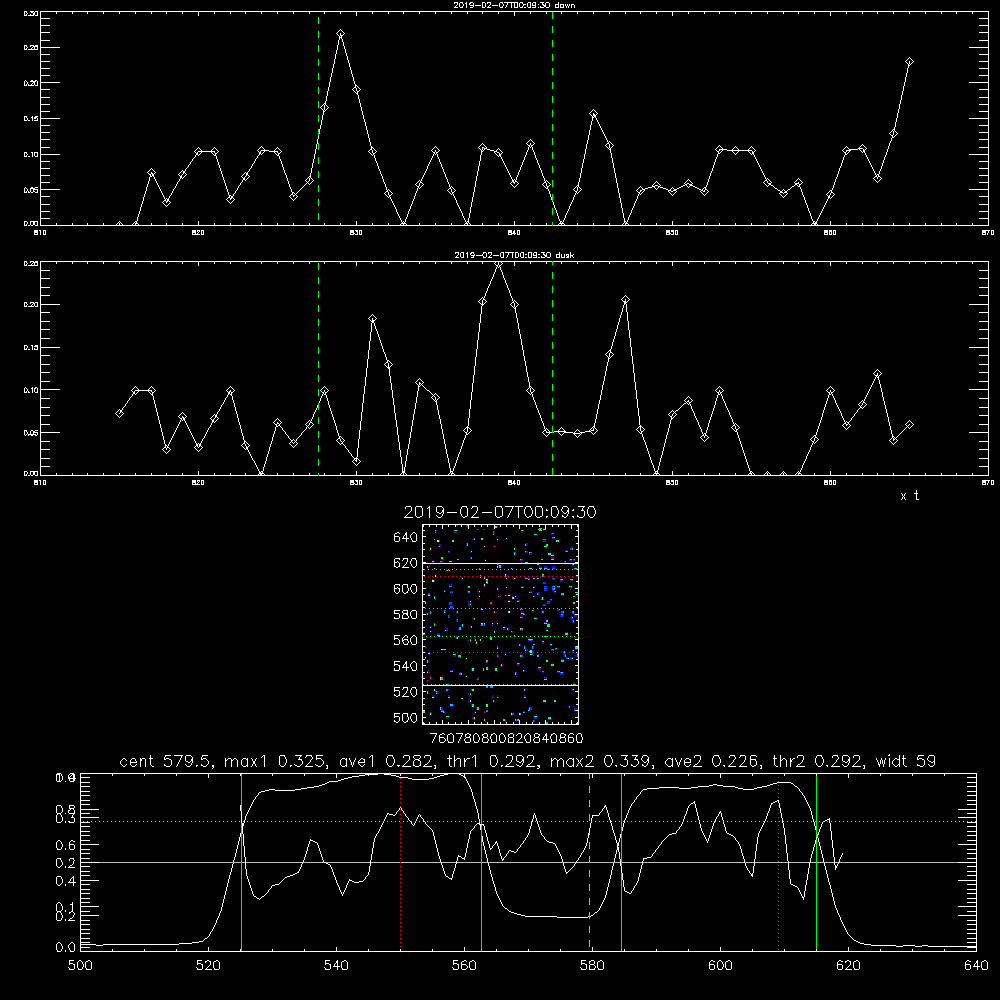Click the 'widt 59' value in bottom title
Screen dimensions: 1000x1000
(906, 761)
